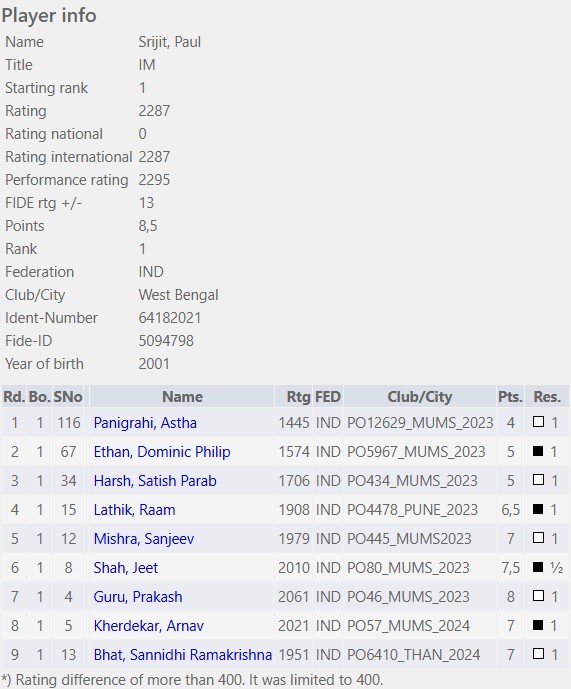571x689 pixels.
Task: Open Guru, Prakash player link
Action: pos(138,597)
